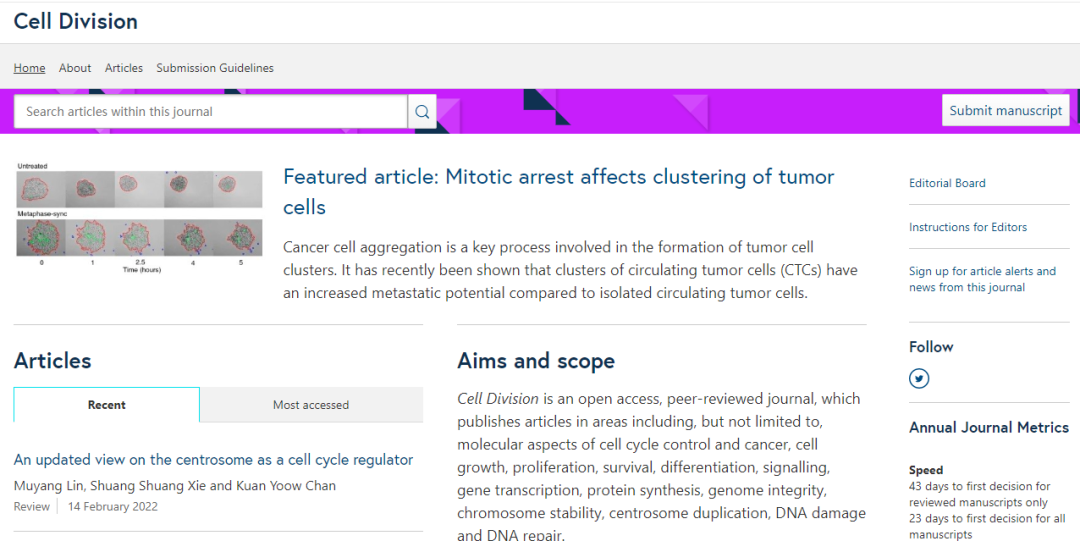Viewport: 1080px width, 541px height.
Task: Click the Annual Journal Metrics heading
Action: click(988, 427)
